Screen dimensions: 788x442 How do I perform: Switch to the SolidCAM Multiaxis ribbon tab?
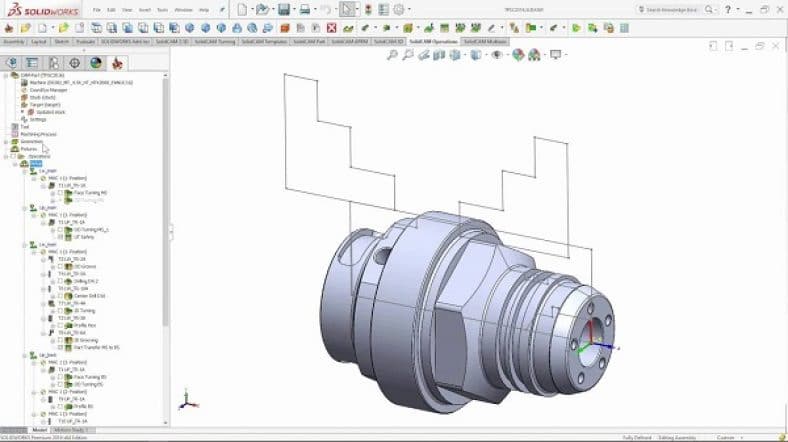coord(484,42)
